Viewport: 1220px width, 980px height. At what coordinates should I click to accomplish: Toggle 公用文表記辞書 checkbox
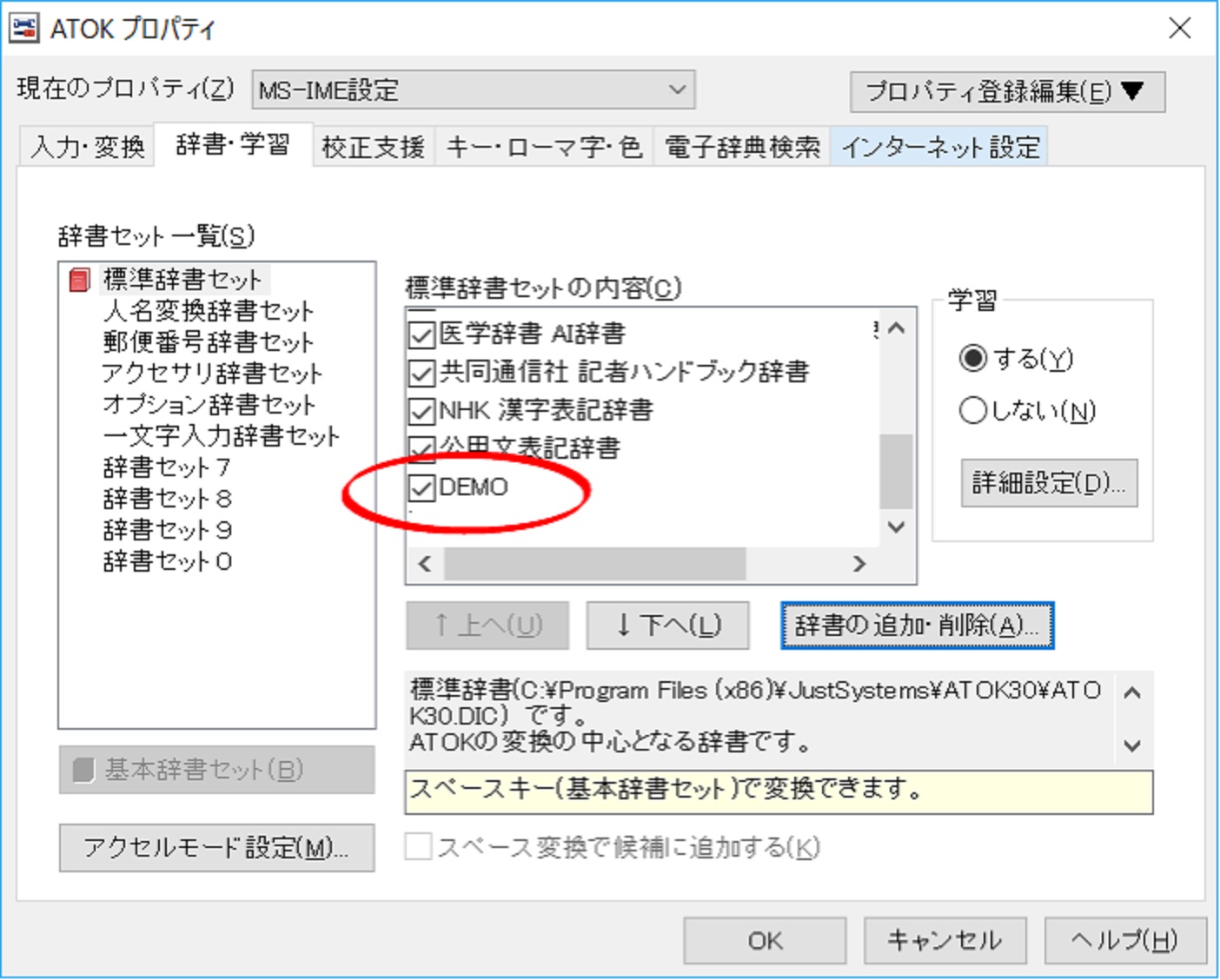click(421, 449)
